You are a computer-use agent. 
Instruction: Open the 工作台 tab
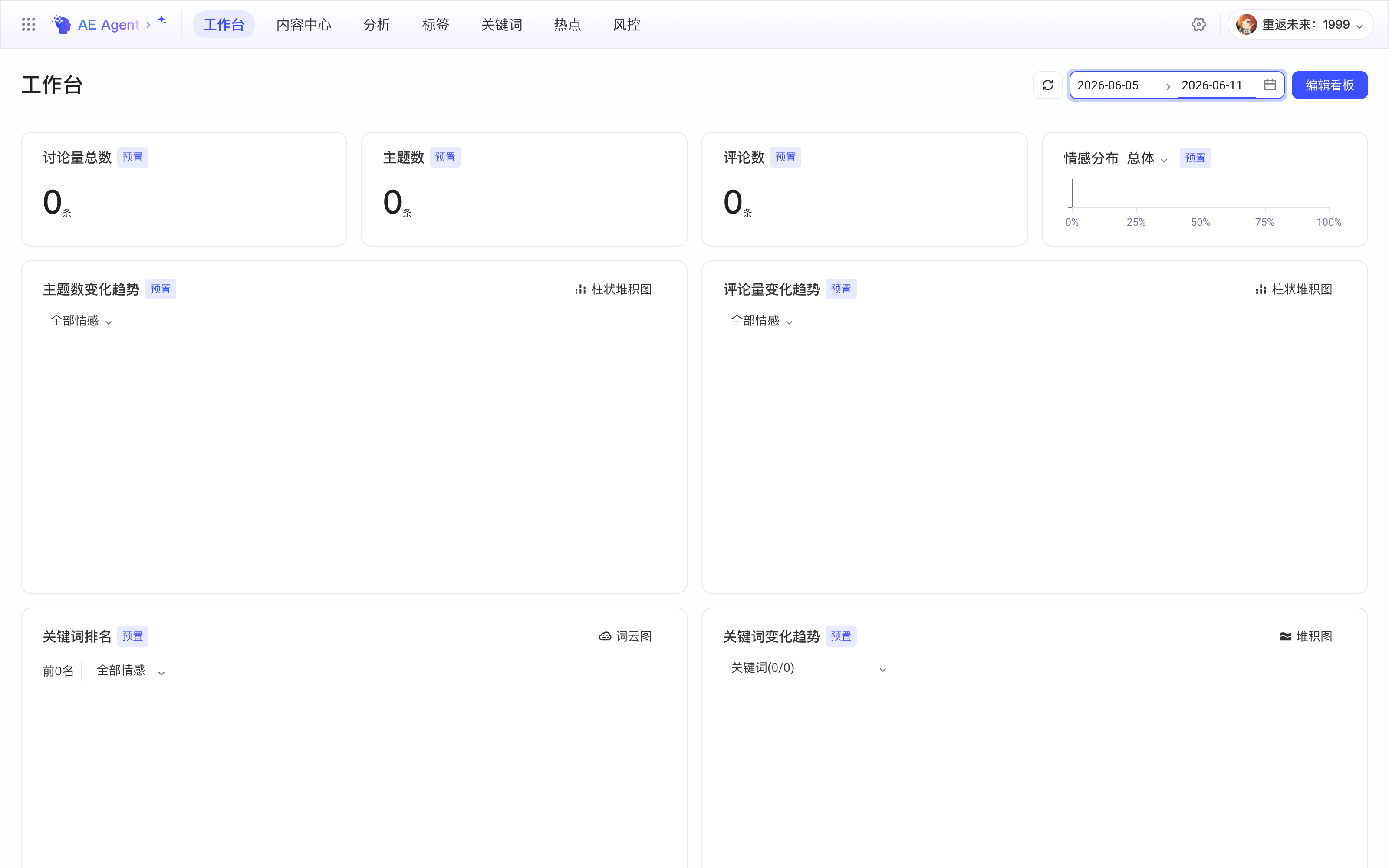point(224,25)
